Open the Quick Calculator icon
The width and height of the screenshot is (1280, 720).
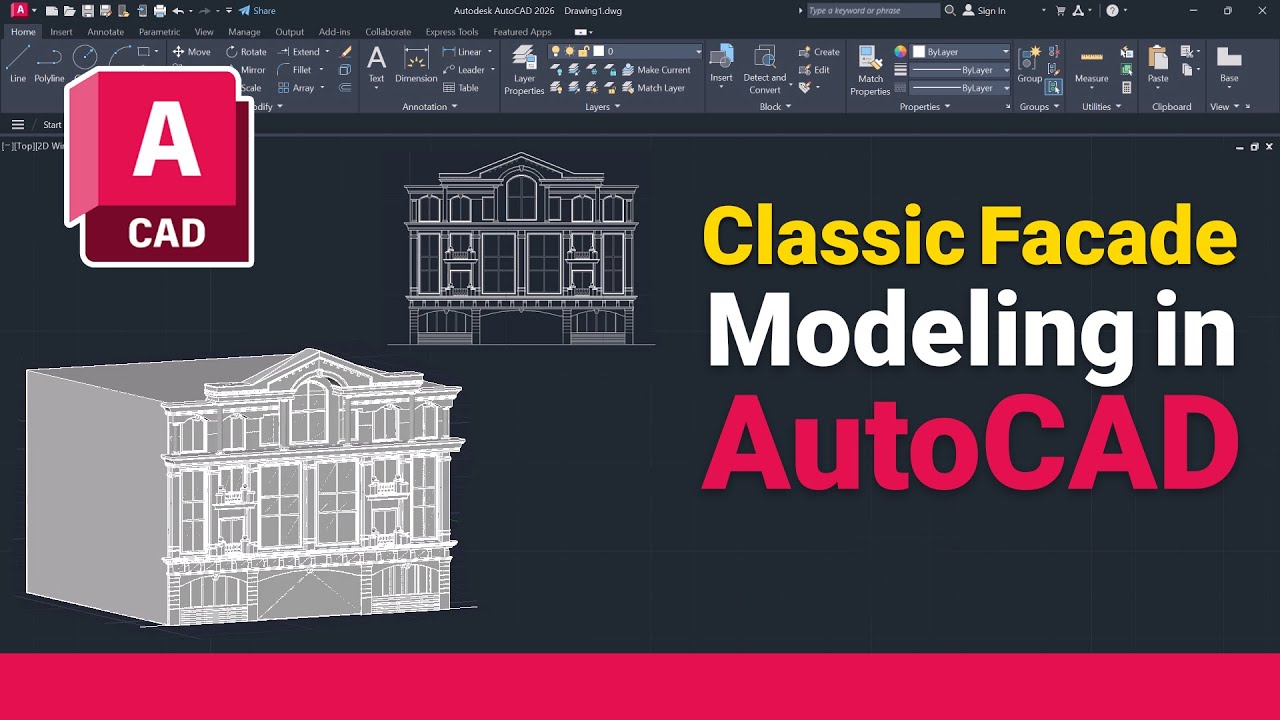pyautogui.click(x=1127, y=88)
